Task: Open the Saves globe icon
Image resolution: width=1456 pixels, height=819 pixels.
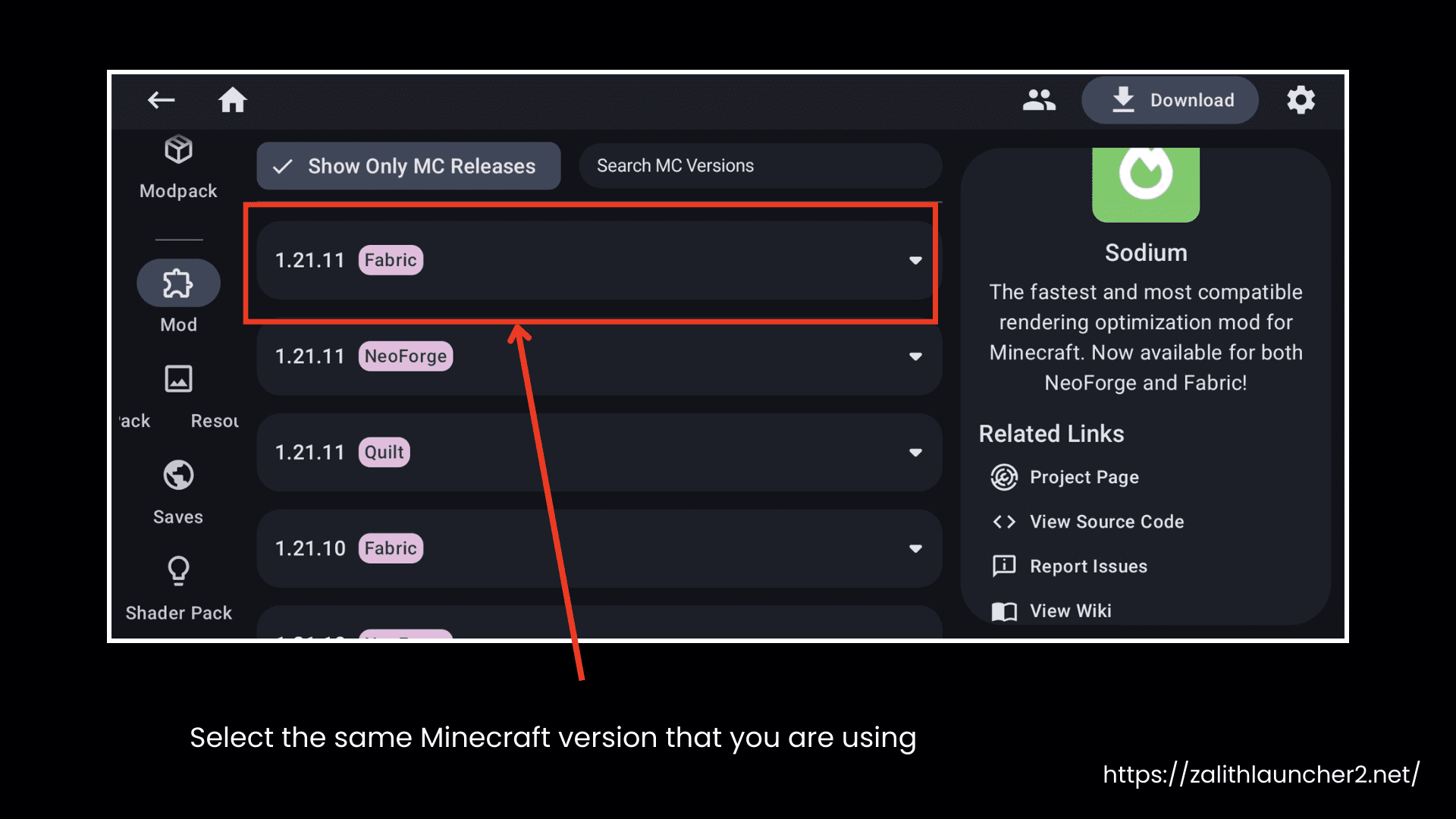Action: pos(179,475)
